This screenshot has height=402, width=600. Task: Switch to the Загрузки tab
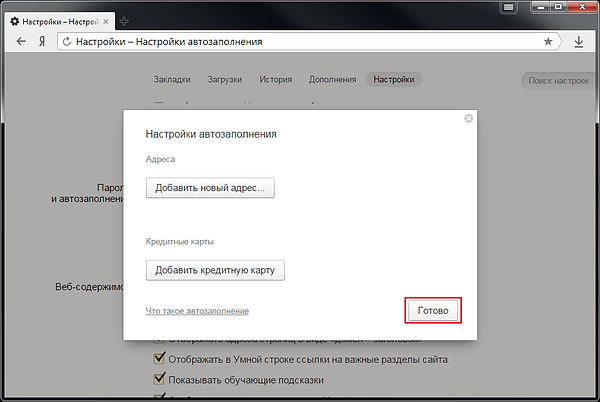pyautogui.click(x=225, y=80)
